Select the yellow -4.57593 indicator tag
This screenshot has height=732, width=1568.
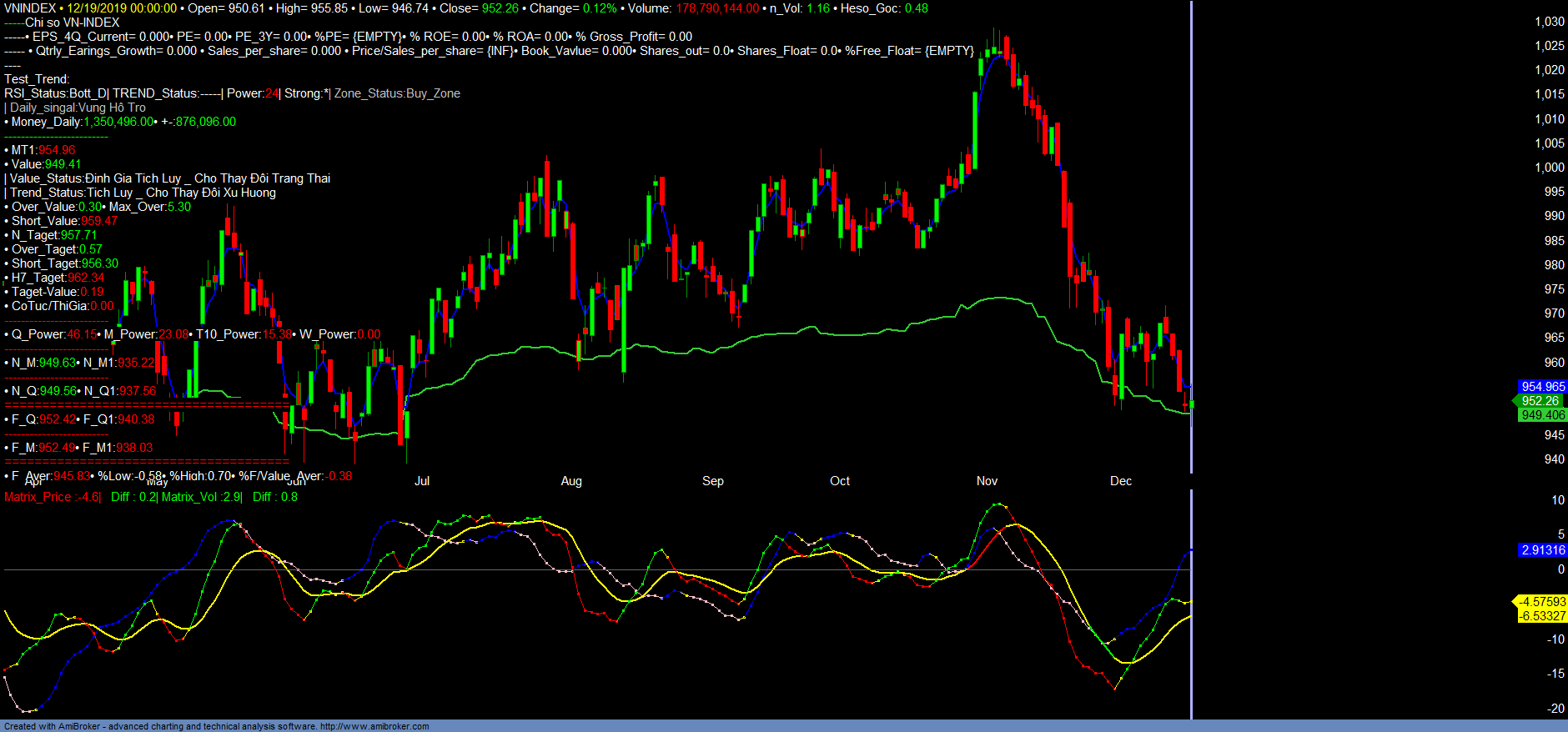[x=1541, y=602]
